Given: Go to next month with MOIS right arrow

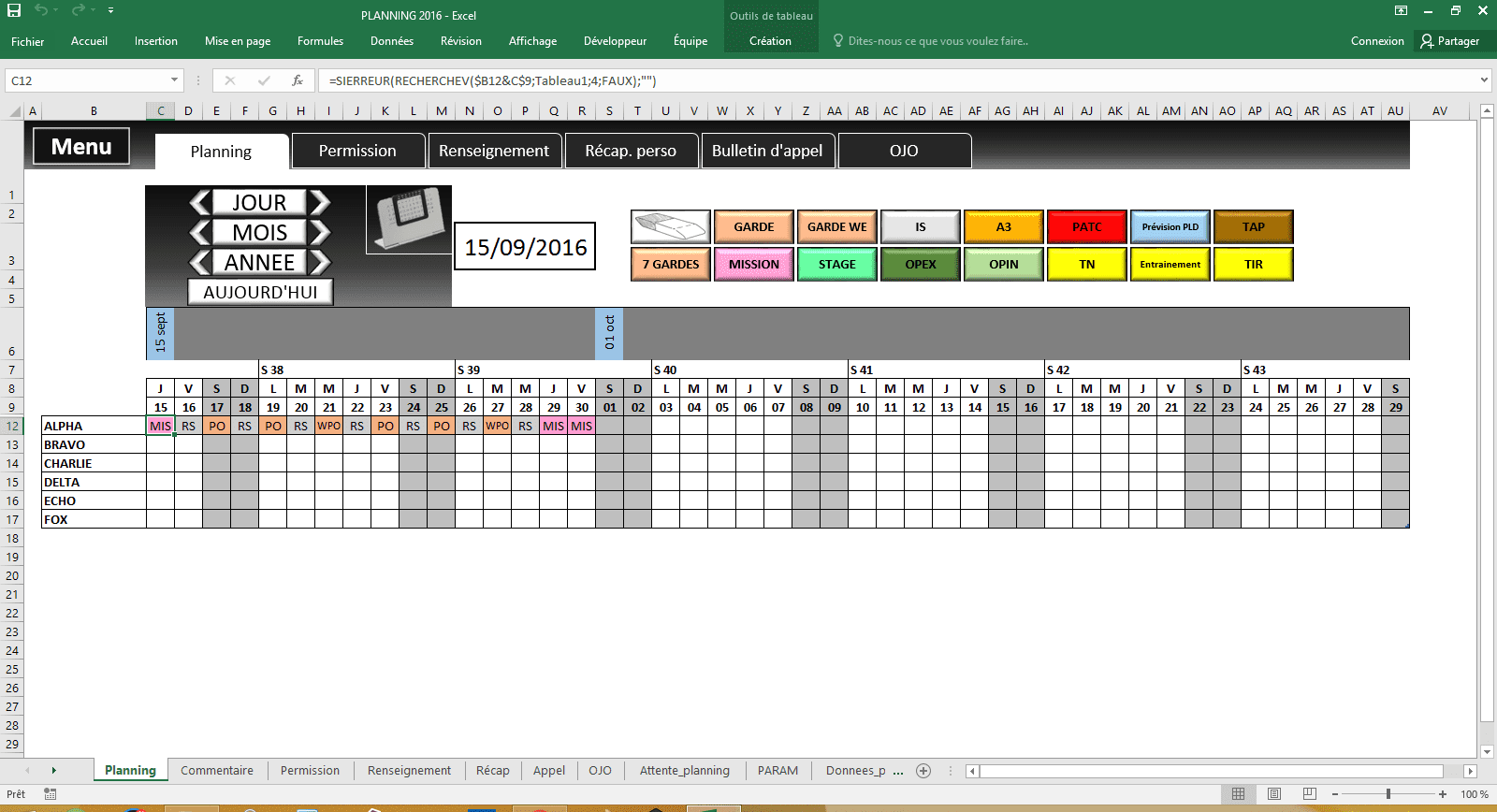Looking at the screenshot, I should [x=320, y=232].
